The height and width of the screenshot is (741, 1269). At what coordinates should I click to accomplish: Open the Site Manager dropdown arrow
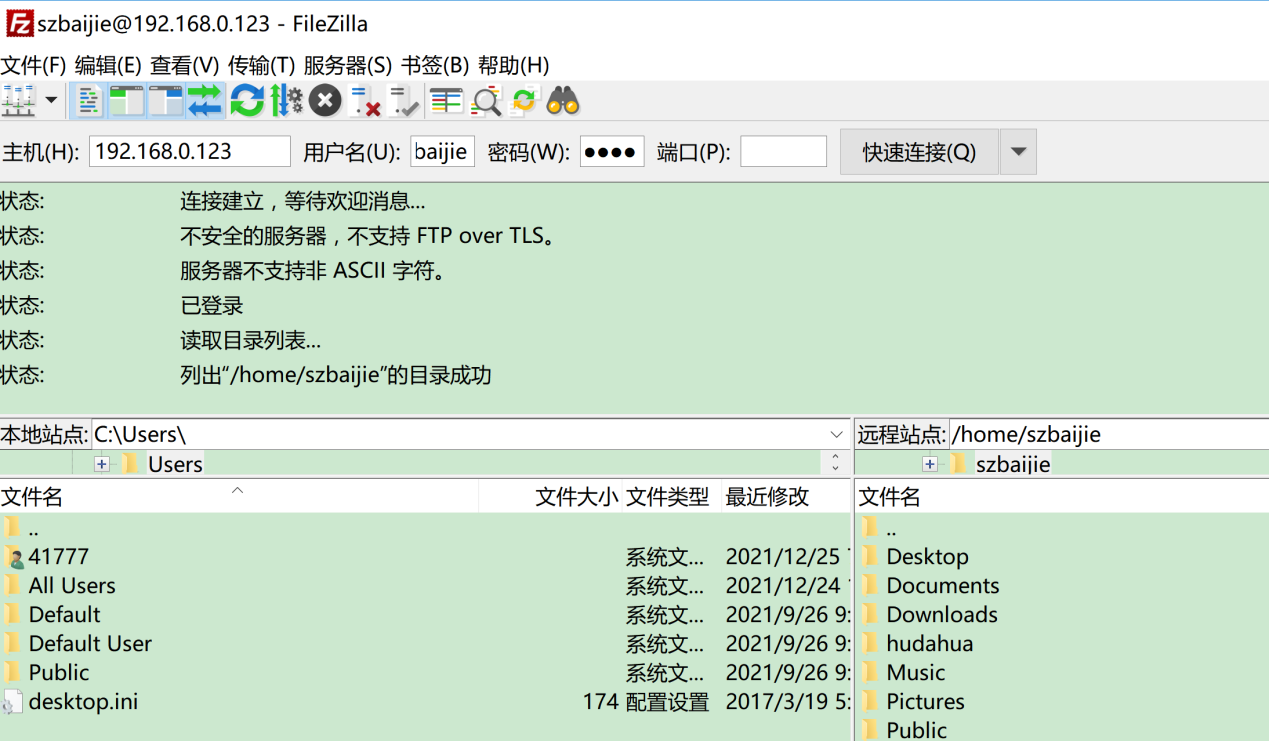pyautogui.click(x=51, y=101)
